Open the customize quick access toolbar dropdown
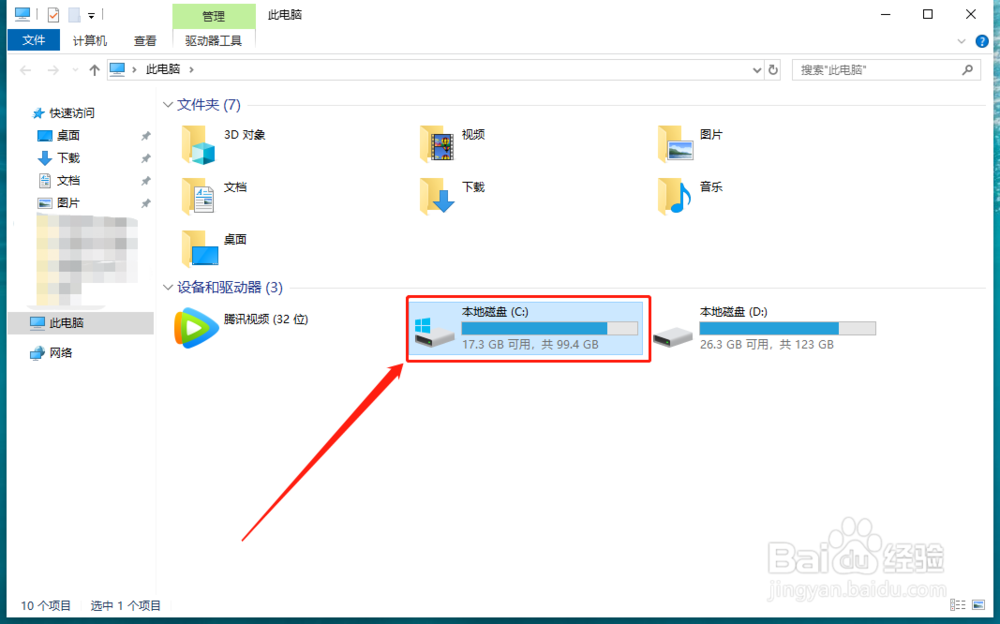 click(91, 15)
